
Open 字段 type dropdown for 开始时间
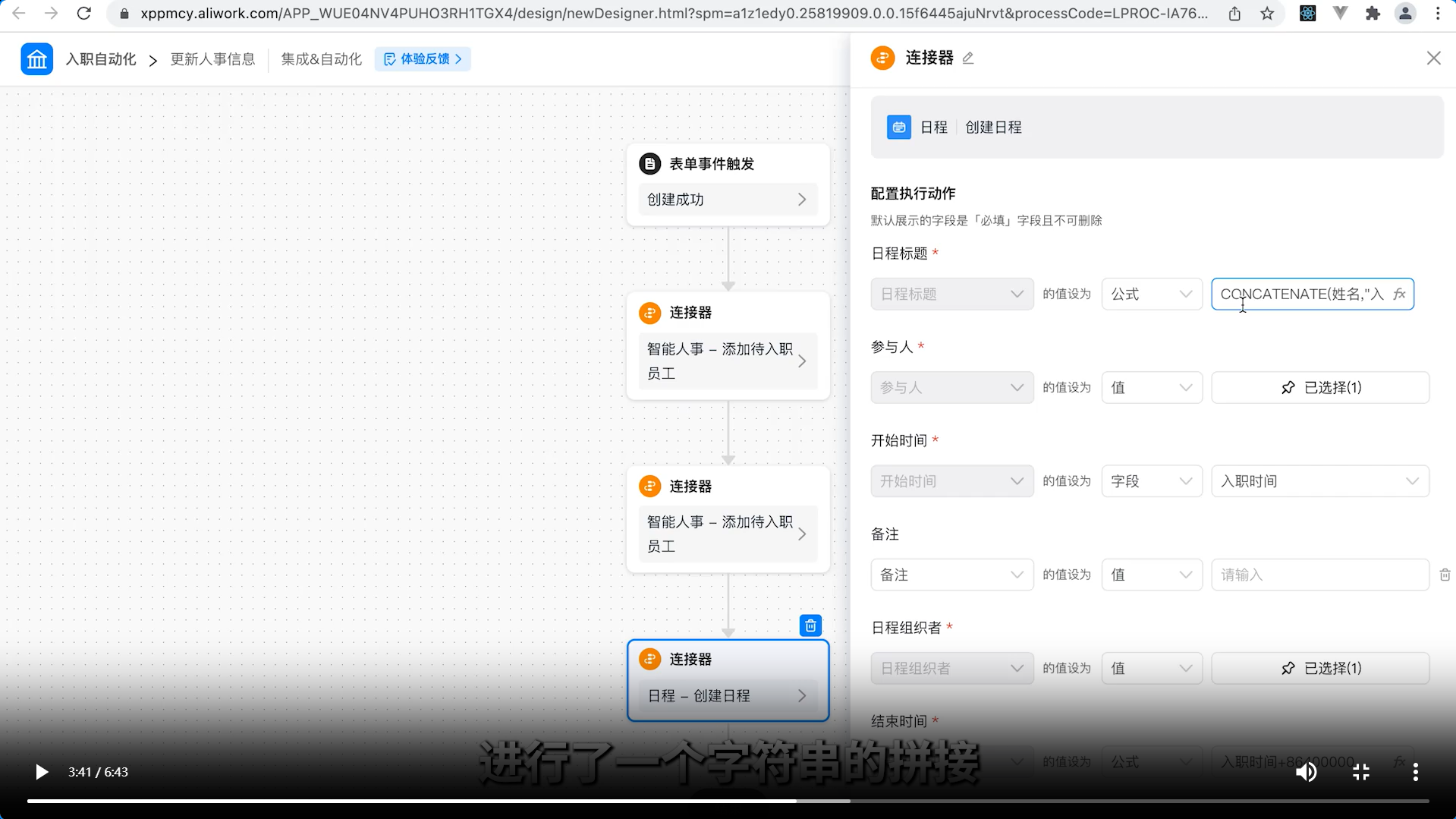(x=1151, y=481)
